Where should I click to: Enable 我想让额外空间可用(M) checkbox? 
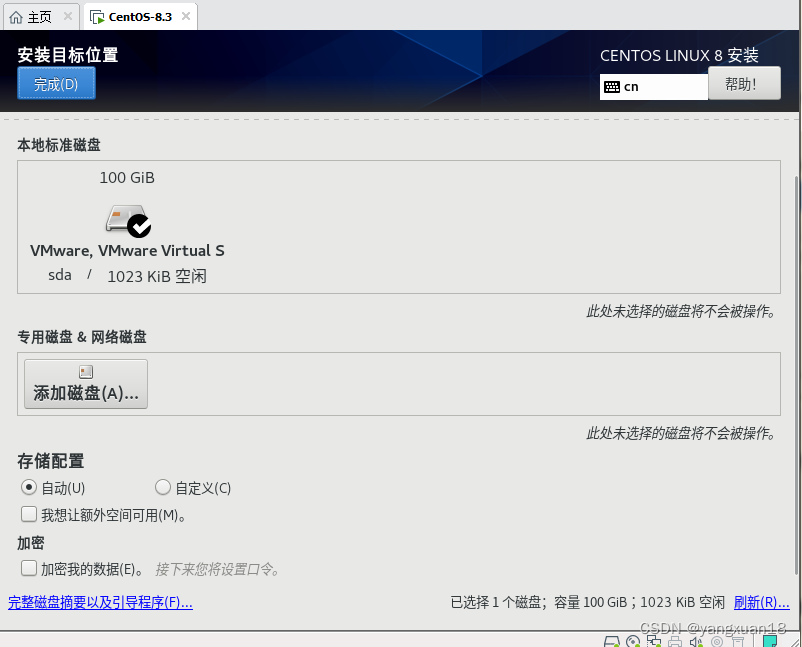point(28,513)
